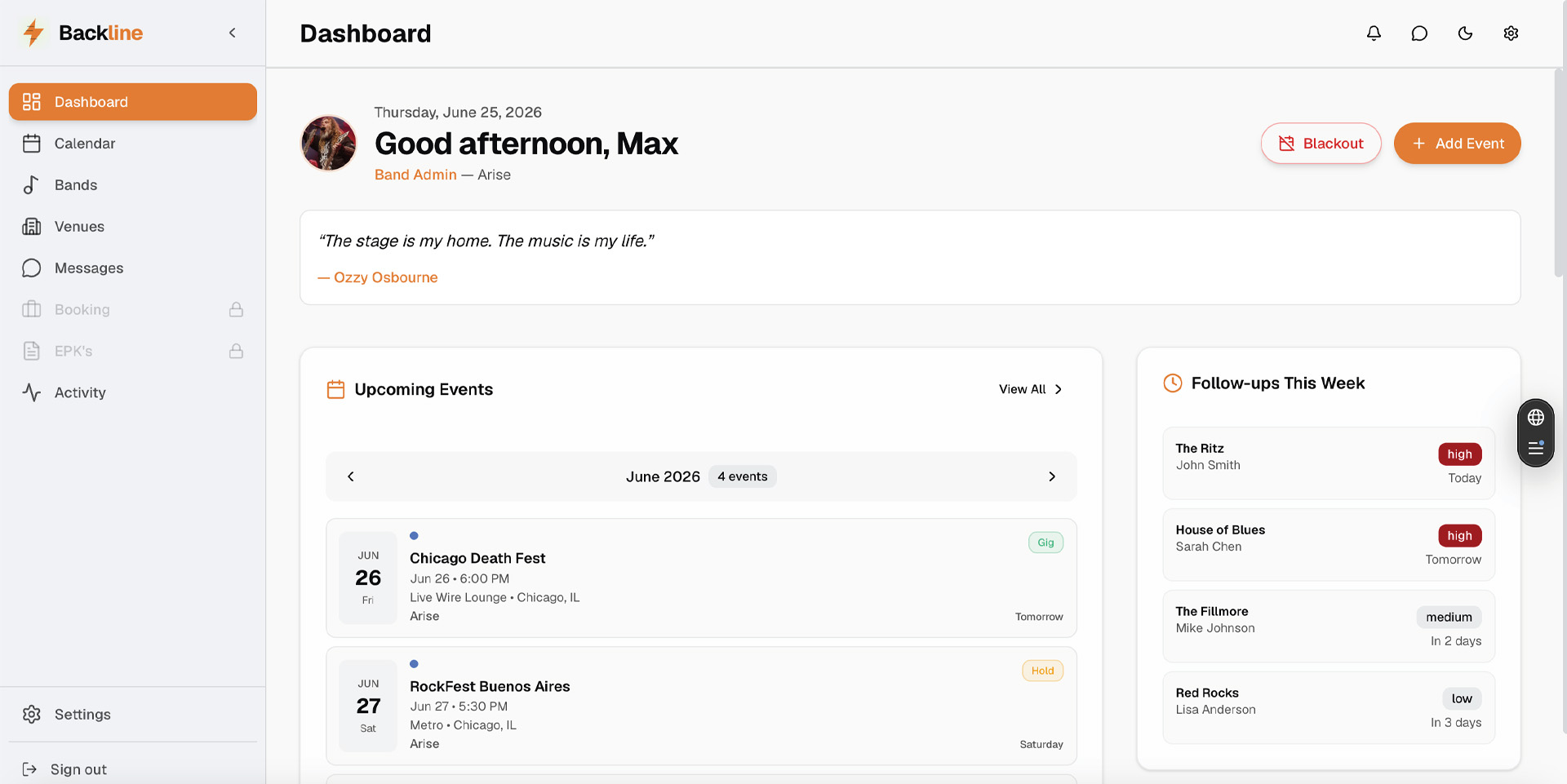Open The Fillmore follow-up card
1567x784 pixels.
tap(1329, 627)
